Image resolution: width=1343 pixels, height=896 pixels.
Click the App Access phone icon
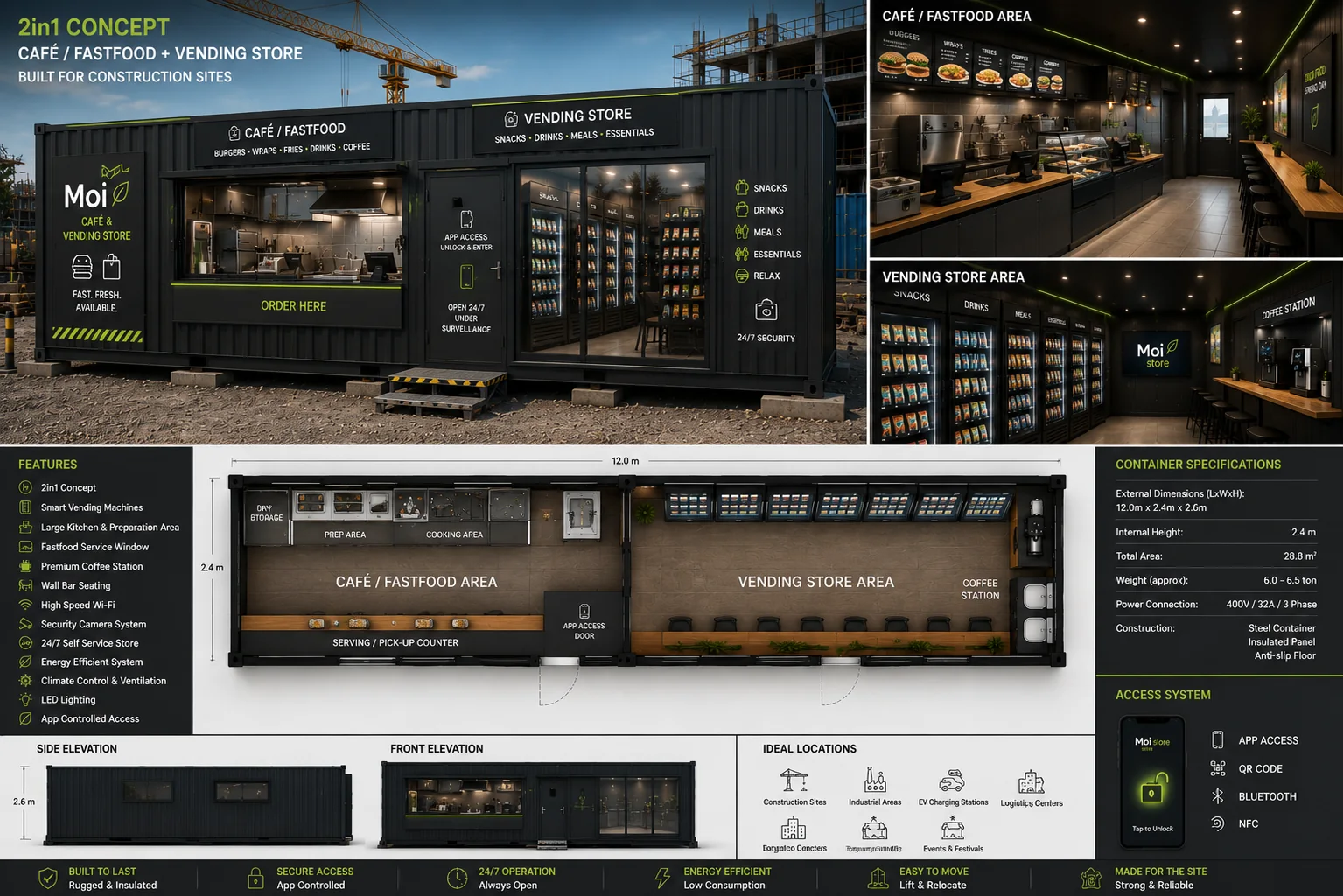[1217, 739]
